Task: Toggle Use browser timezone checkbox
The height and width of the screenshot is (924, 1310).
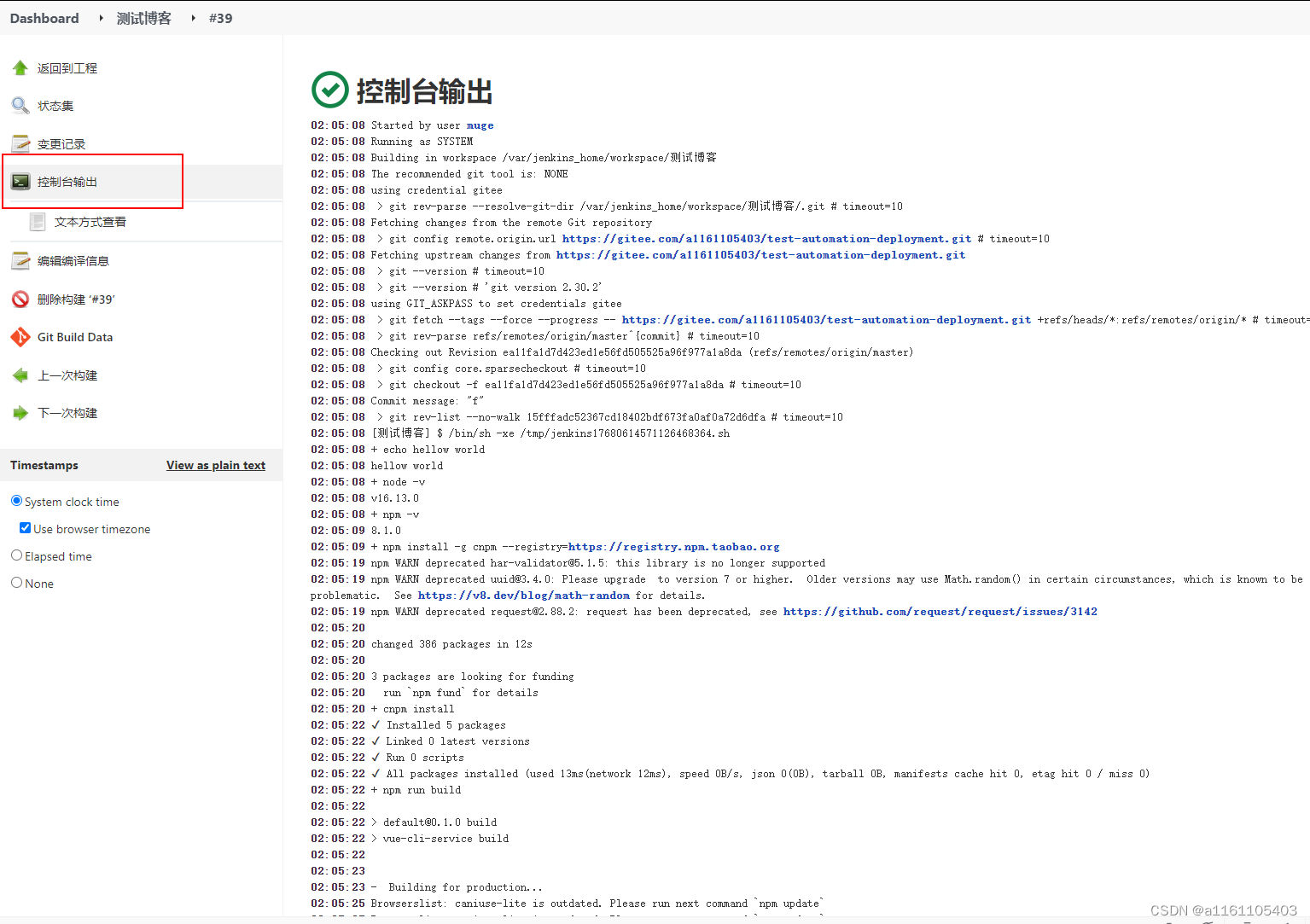Action: click(x=25, y=528)
